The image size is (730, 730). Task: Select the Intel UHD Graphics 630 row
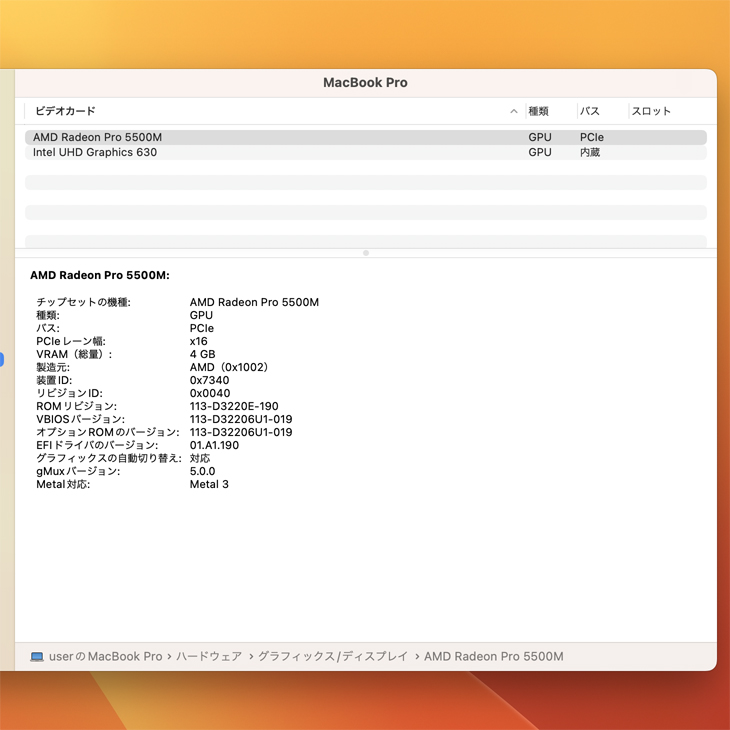(x=95, y=153)
